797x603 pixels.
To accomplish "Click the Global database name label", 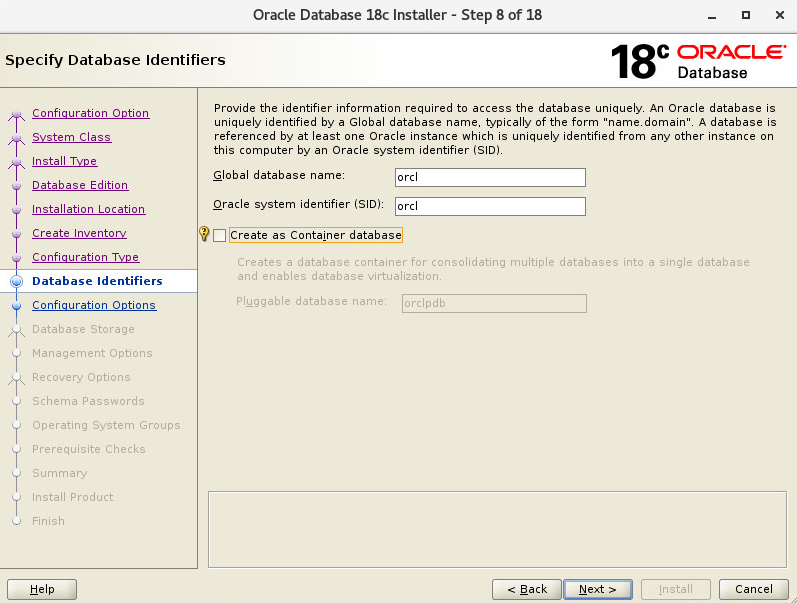I will 279,175.
